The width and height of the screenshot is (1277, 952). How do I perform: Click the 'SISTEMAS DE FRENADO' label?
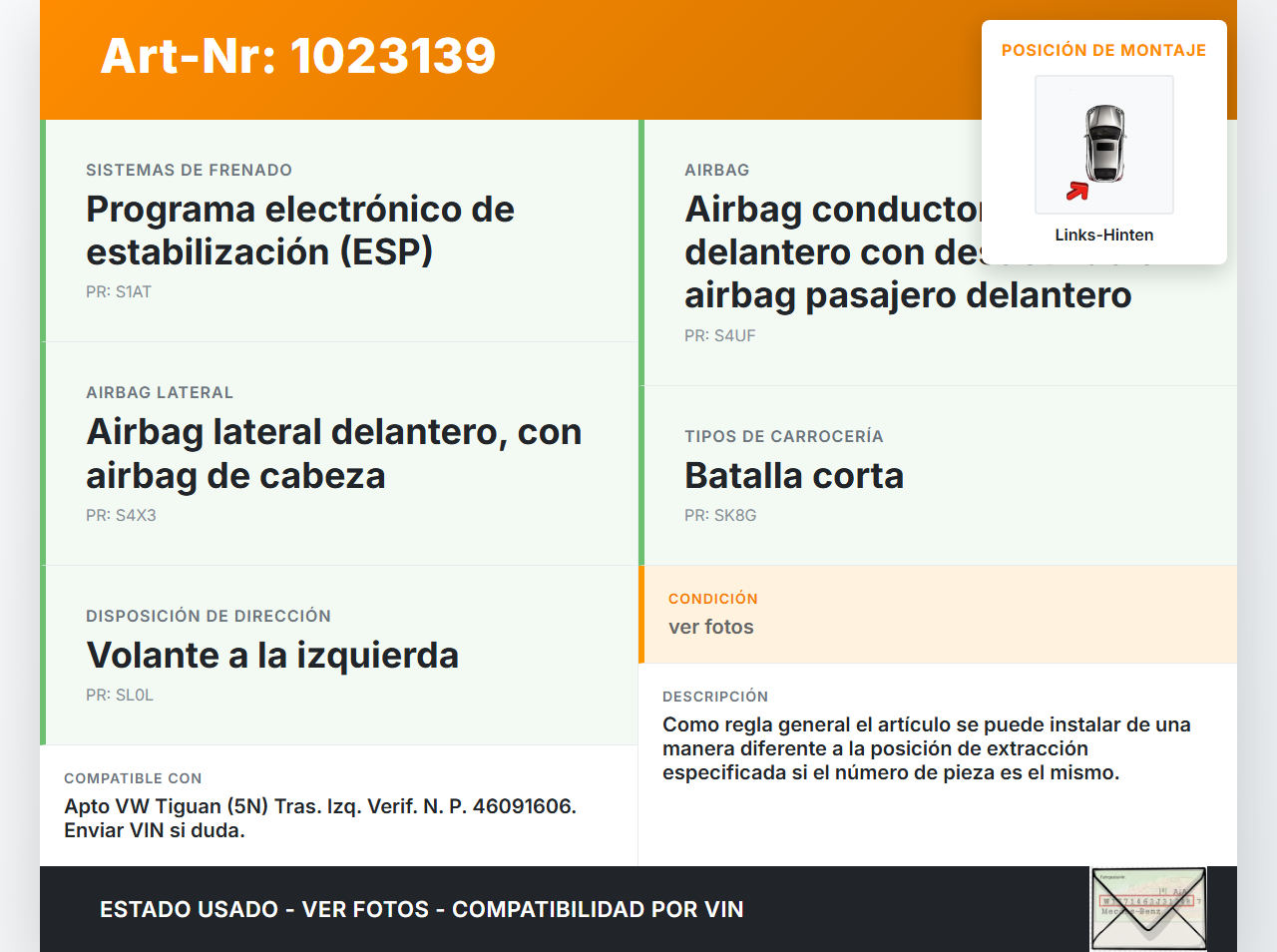click(x=189, y=171)
